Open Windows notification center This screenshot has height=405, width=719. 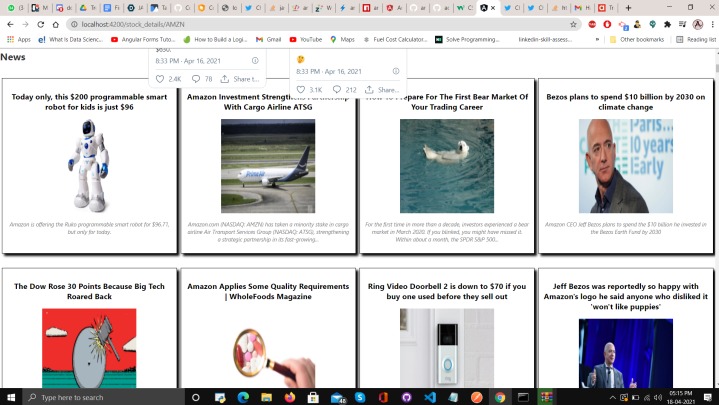708,397
